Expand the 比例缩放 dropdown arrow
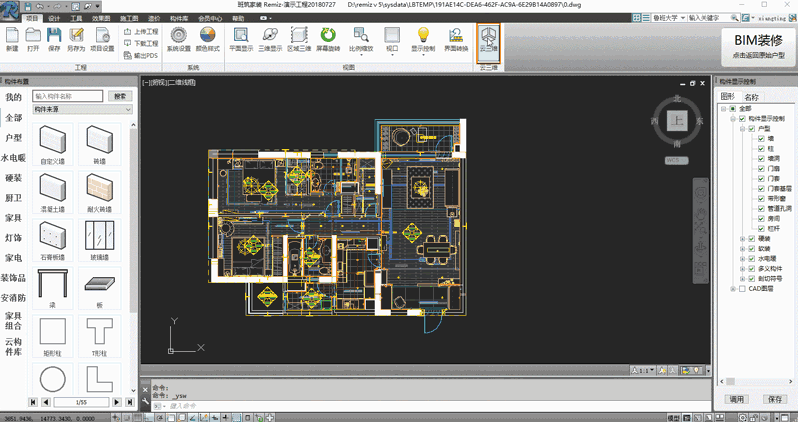The width and height of the screenshot is (798, 422). tap(361, 54)
